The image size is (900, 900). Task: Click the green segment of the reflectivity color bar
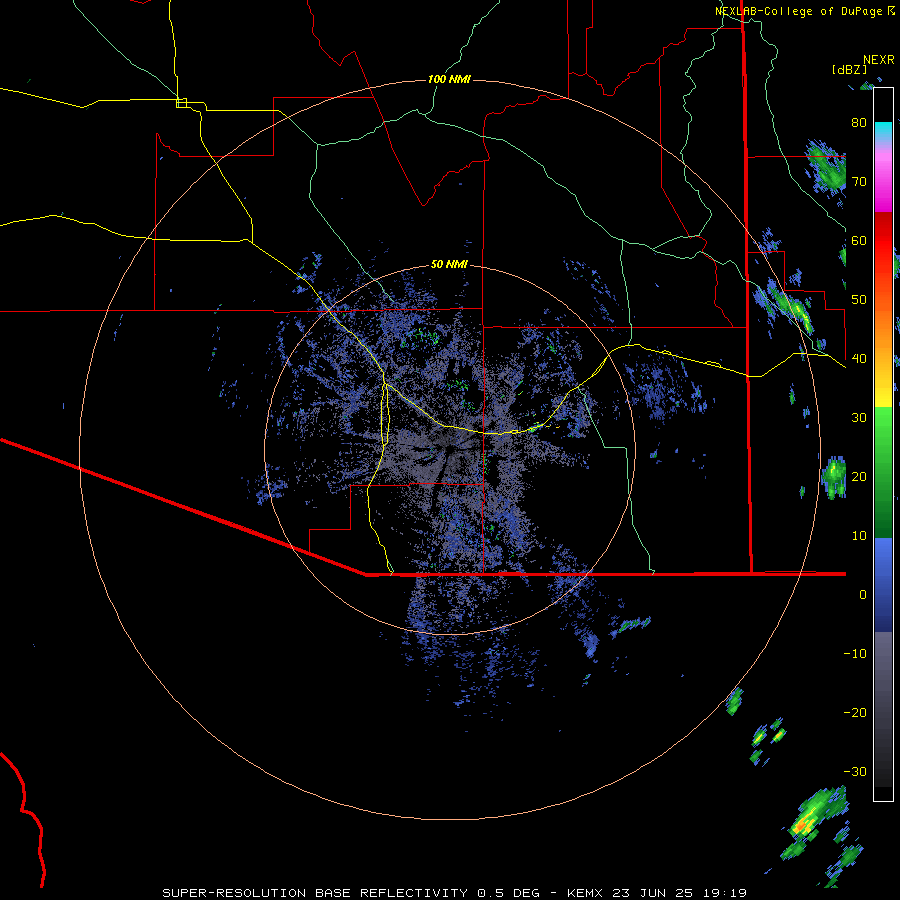click(x=883, y=472)
